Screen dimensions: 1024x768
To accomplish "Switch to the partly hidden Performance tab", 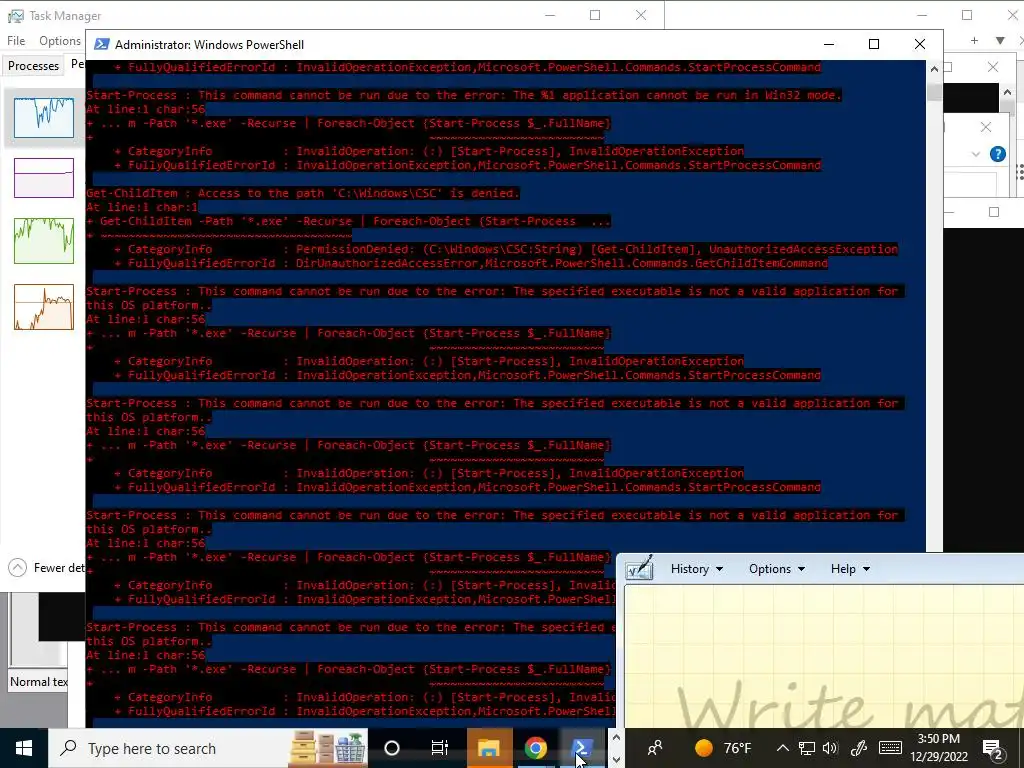I will point(76,65).
